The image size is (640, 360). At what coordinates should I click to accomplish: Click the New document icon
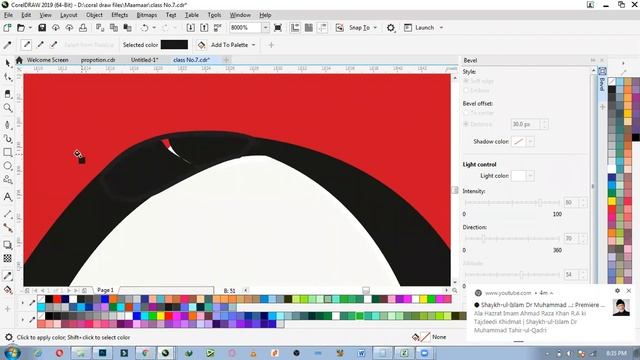tap(7, 28)
